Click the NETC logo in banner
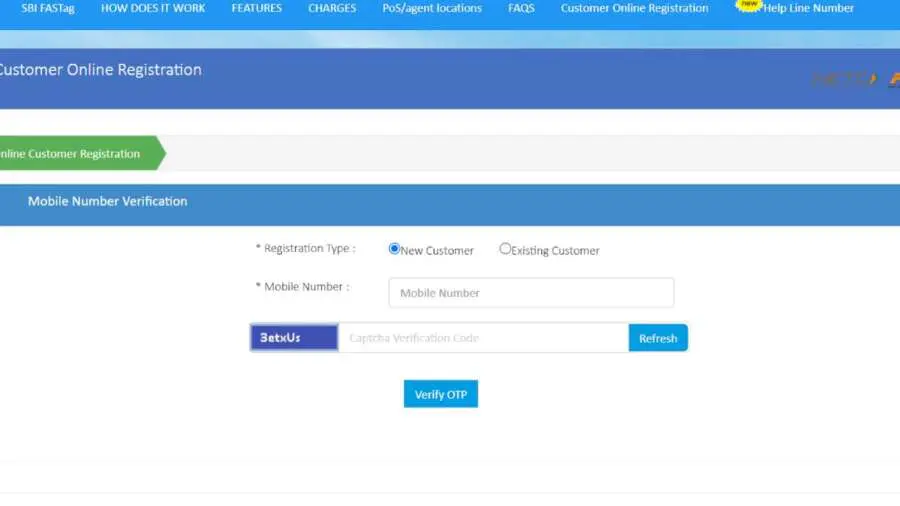The height and width of the screenshot is (506, 900). click(844, 79)
